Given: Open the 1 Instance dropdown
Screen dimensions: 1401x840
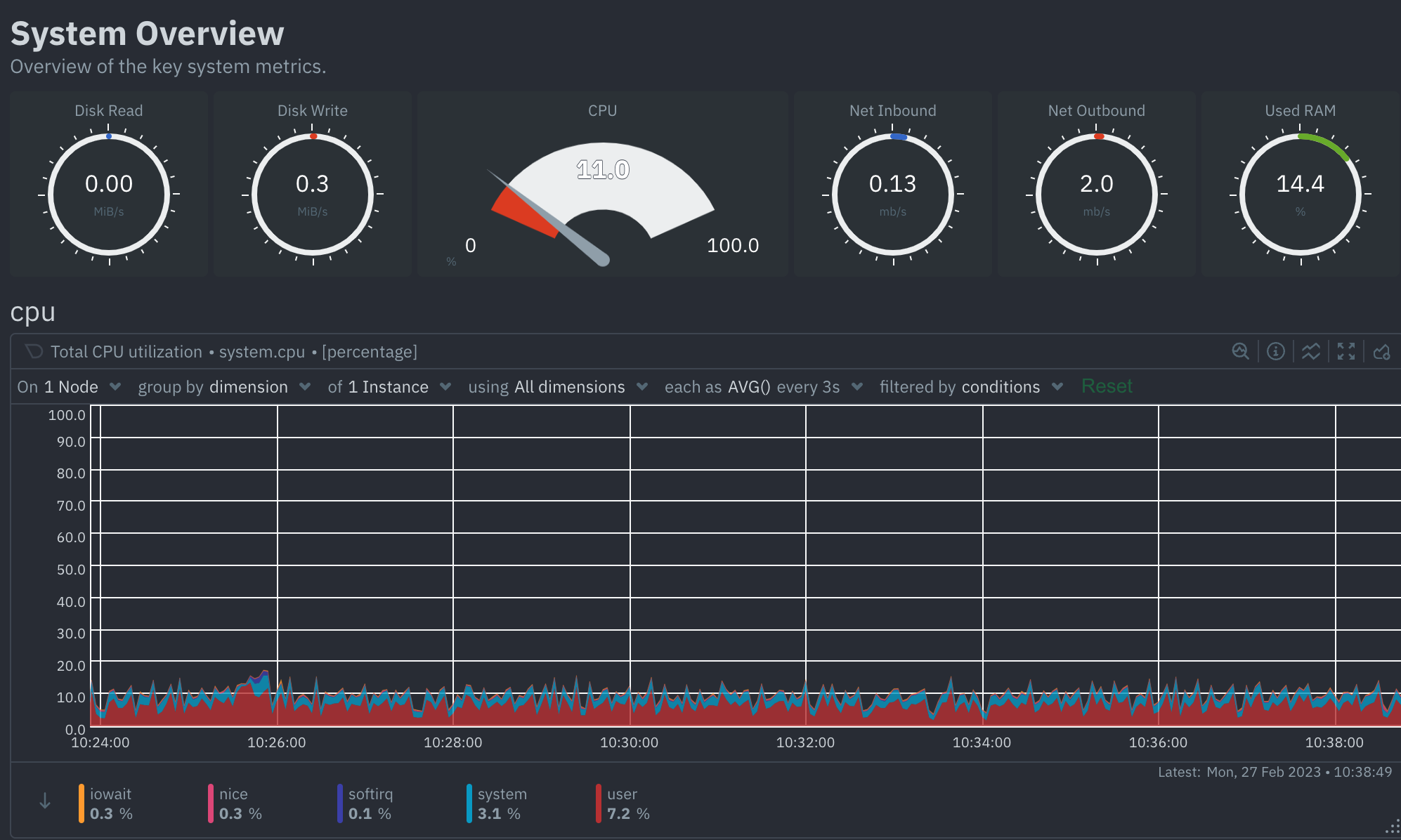Looking at the screenshot, I should pos(389,387).
